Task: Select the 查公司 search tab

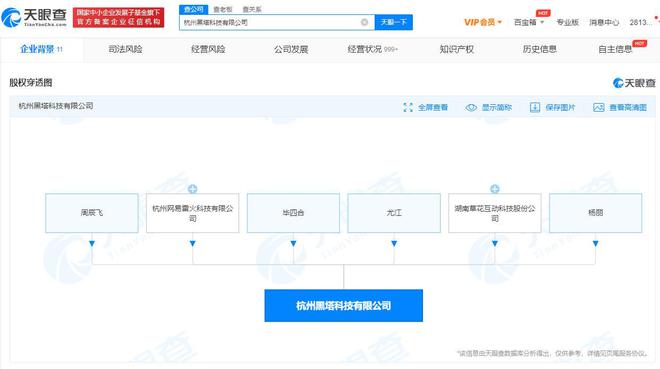Action: (x=194, y=9)
